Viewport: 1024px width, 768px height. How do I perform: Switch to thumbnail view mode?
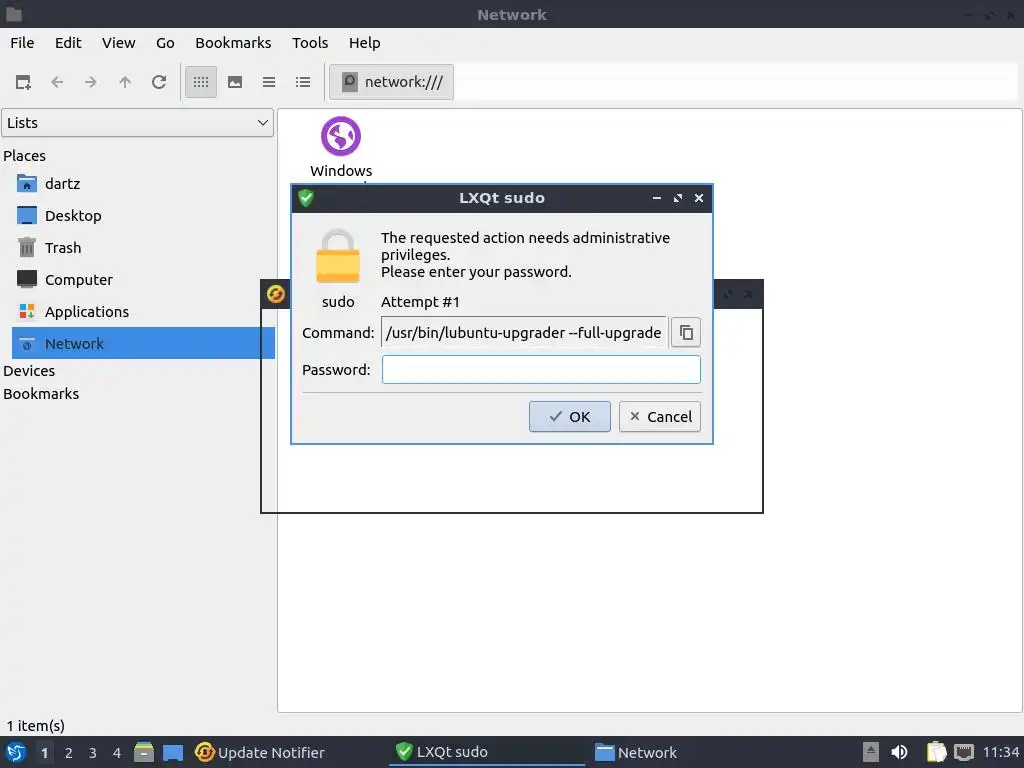[x=235, y=82]
